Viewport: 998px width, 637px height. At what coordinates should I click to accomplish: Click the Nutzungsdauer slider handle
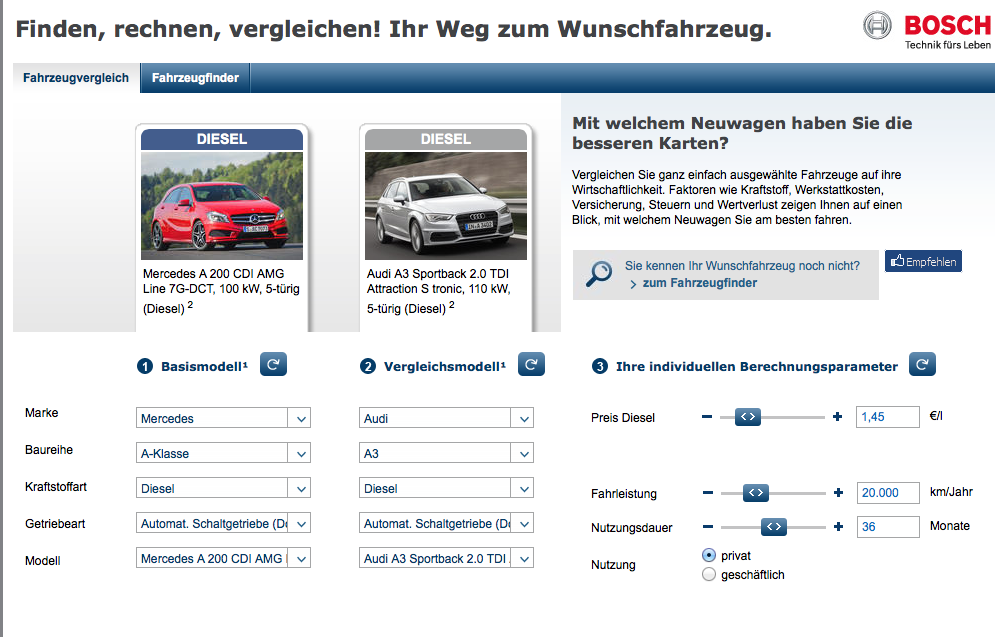coord(774,527)
